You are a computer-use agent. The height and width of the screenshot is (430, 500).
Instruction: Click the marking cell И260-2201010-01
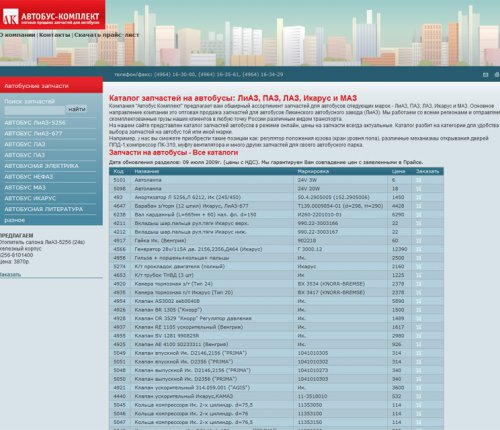pos(320,215)
